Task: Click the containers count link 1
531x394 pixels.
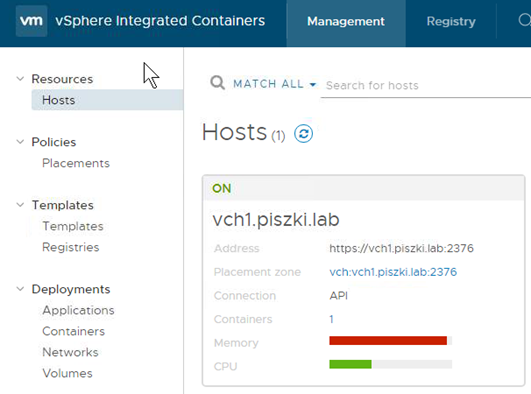Action: pyautogui.click(x=332, y=319)
